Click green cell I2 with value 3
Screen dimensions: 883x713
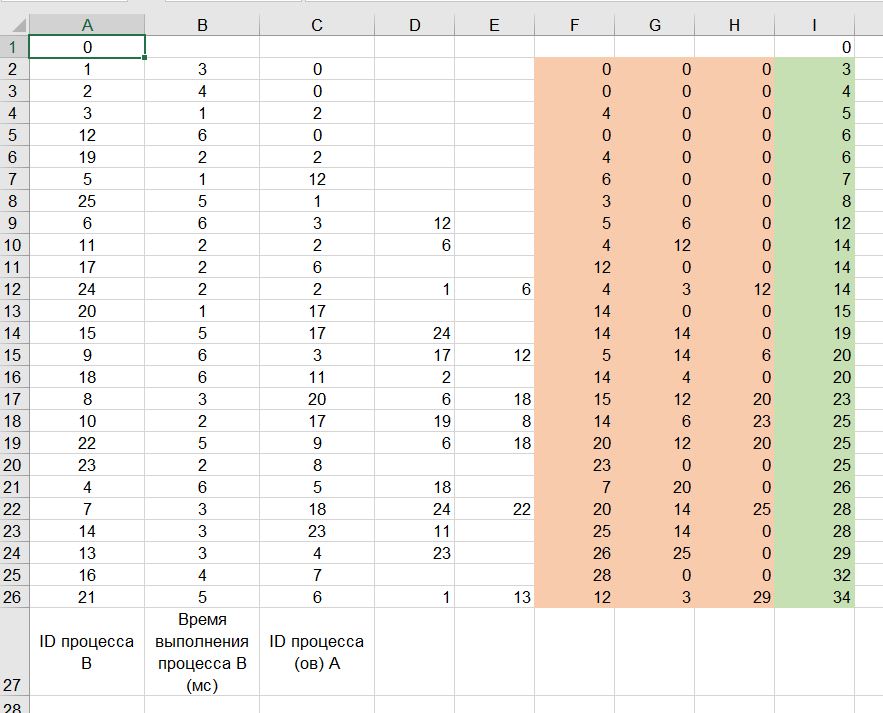(814, 69)
